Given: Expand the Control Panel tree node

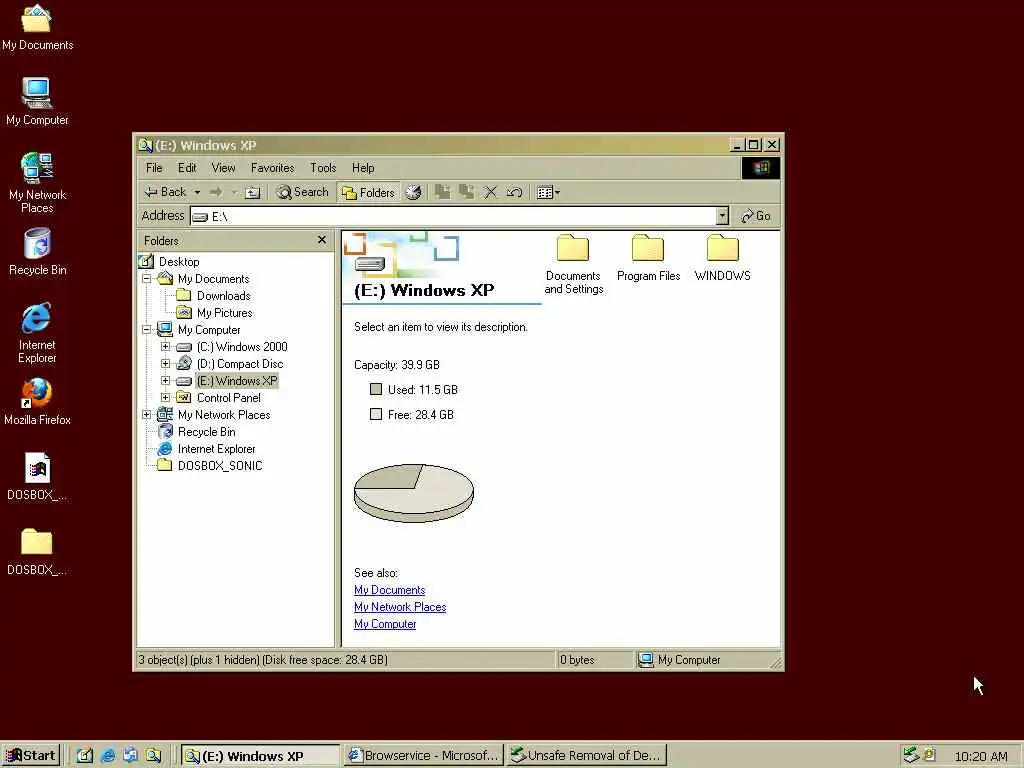Looking at the screenshot, I should (x=165, y=398).
